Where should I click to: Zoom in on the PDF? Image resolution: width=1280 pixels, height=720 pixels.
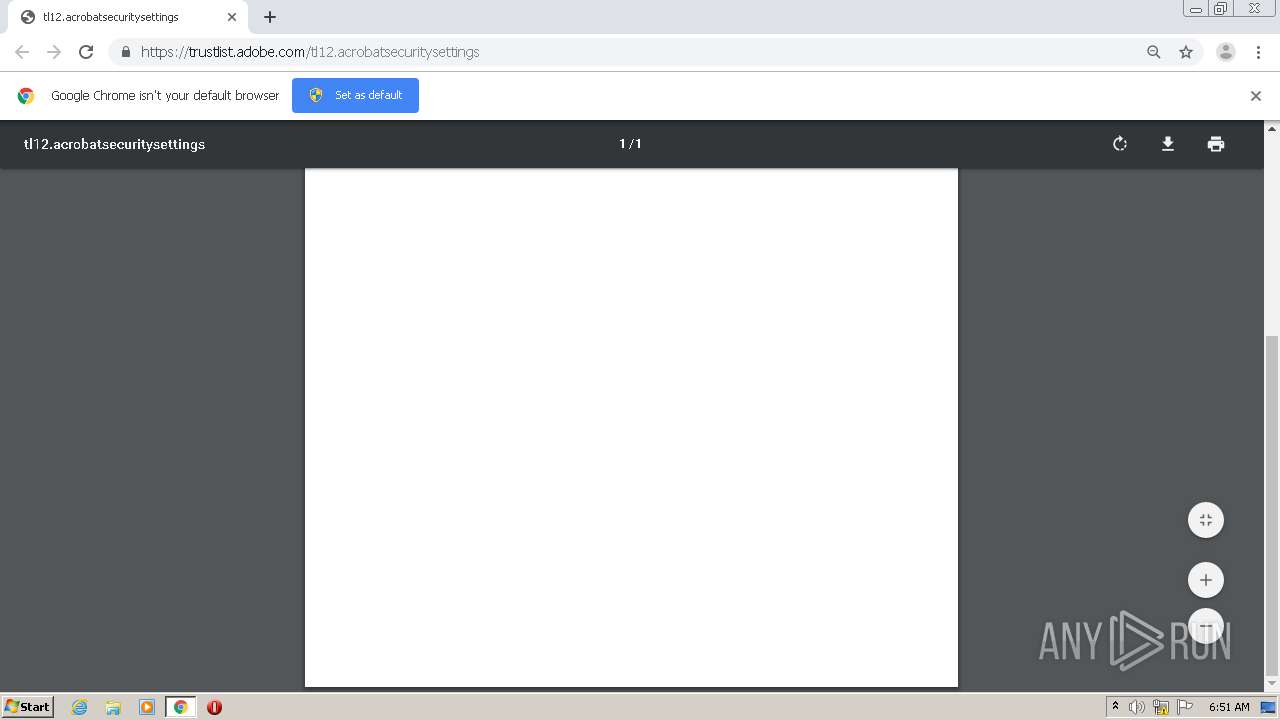point(1206,580)
